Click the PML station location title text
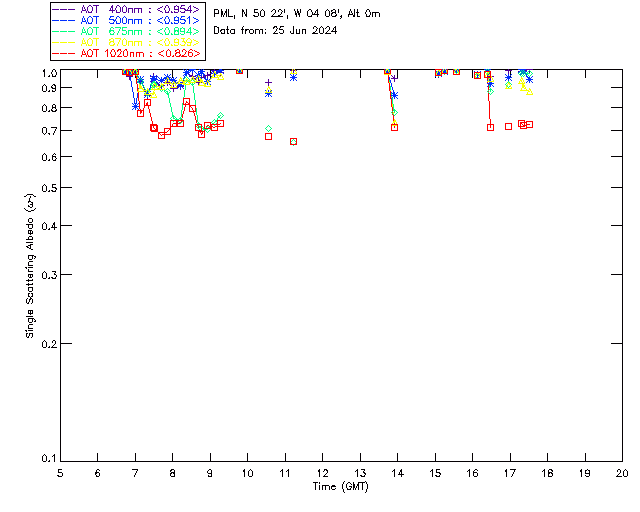The image size is (640, 512). [x=297, y=13]
